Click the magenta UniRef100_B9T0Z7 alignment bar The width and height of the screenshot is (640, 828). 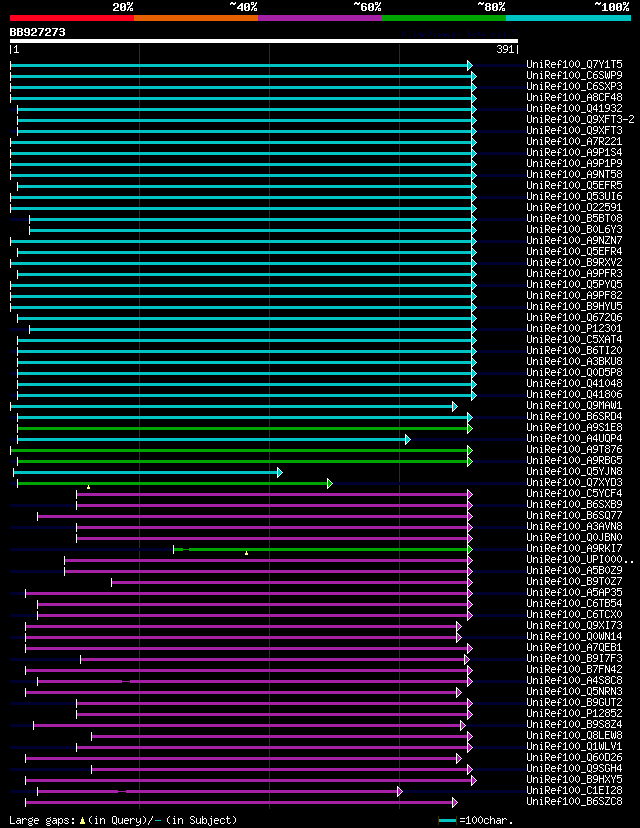click(292, 582)
